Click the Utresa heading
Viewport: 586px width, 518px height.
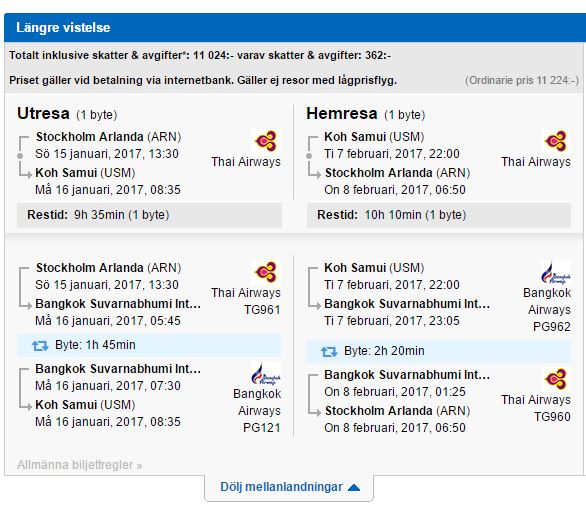click(x=43, y=113)
